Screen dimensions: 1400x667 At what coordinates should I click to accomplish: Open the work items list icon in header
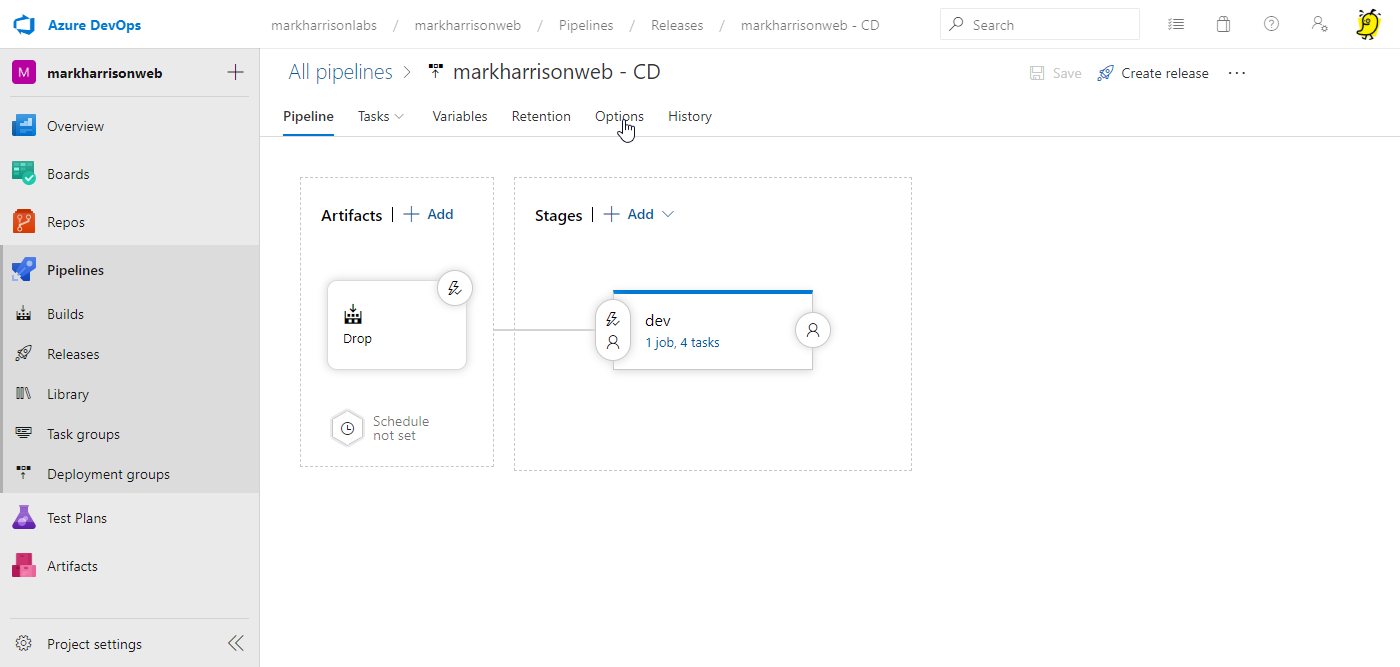click(x=1176, y=25)
